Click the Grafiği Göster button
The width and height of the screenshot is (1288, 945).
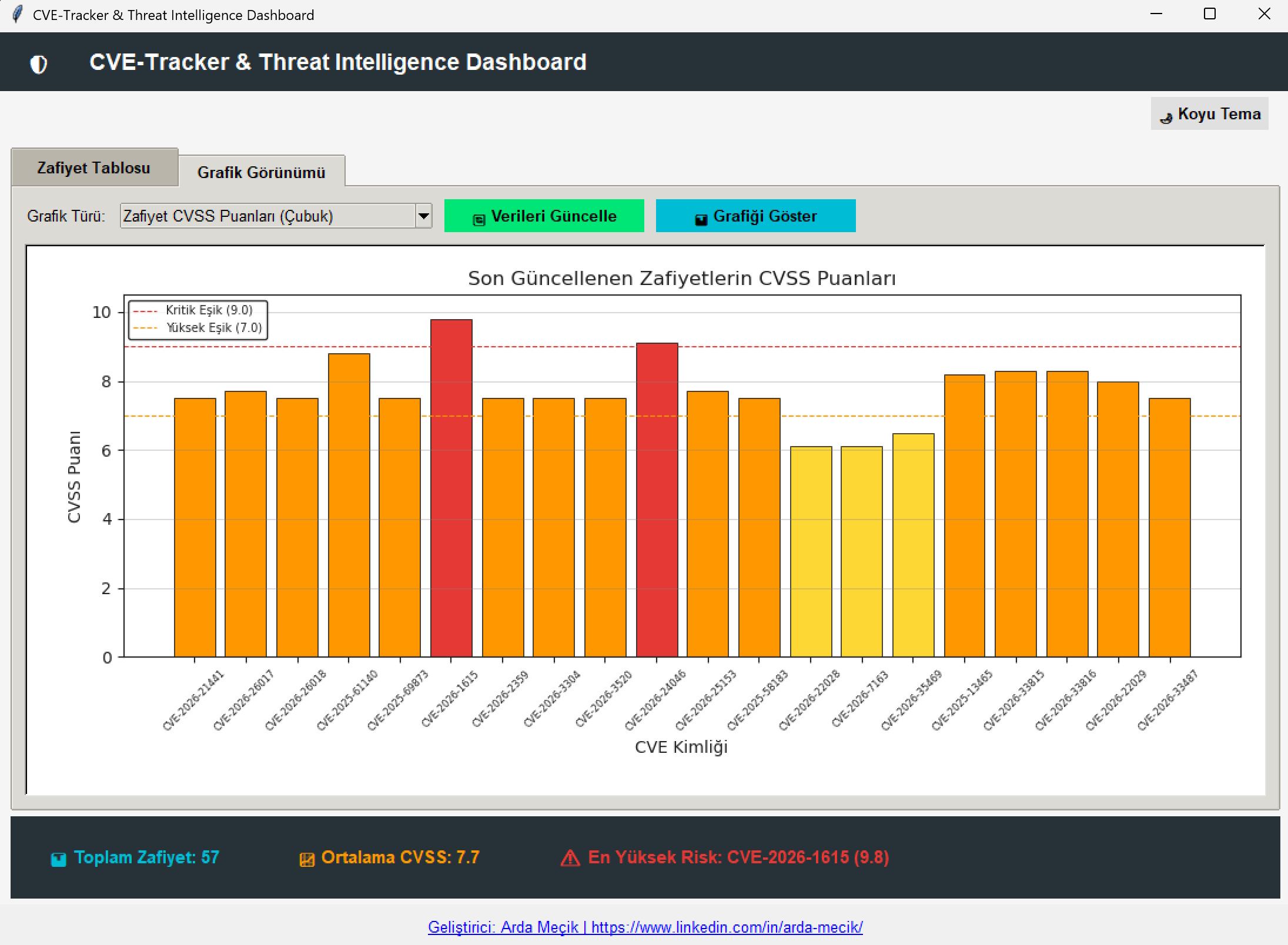click(x=755, y=216)
